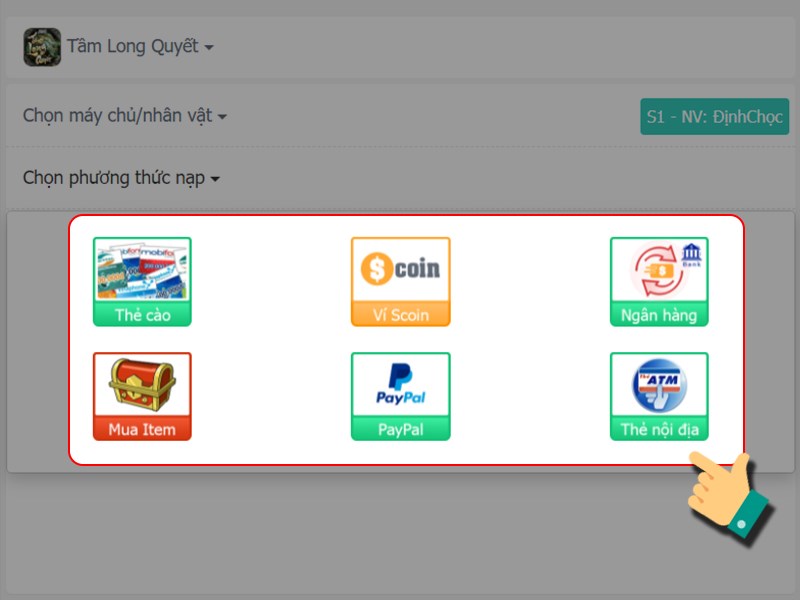Click the S1 - NV: ĐịnhChọc button
This screenshot has height=600, width=800.
click(714, 116)
